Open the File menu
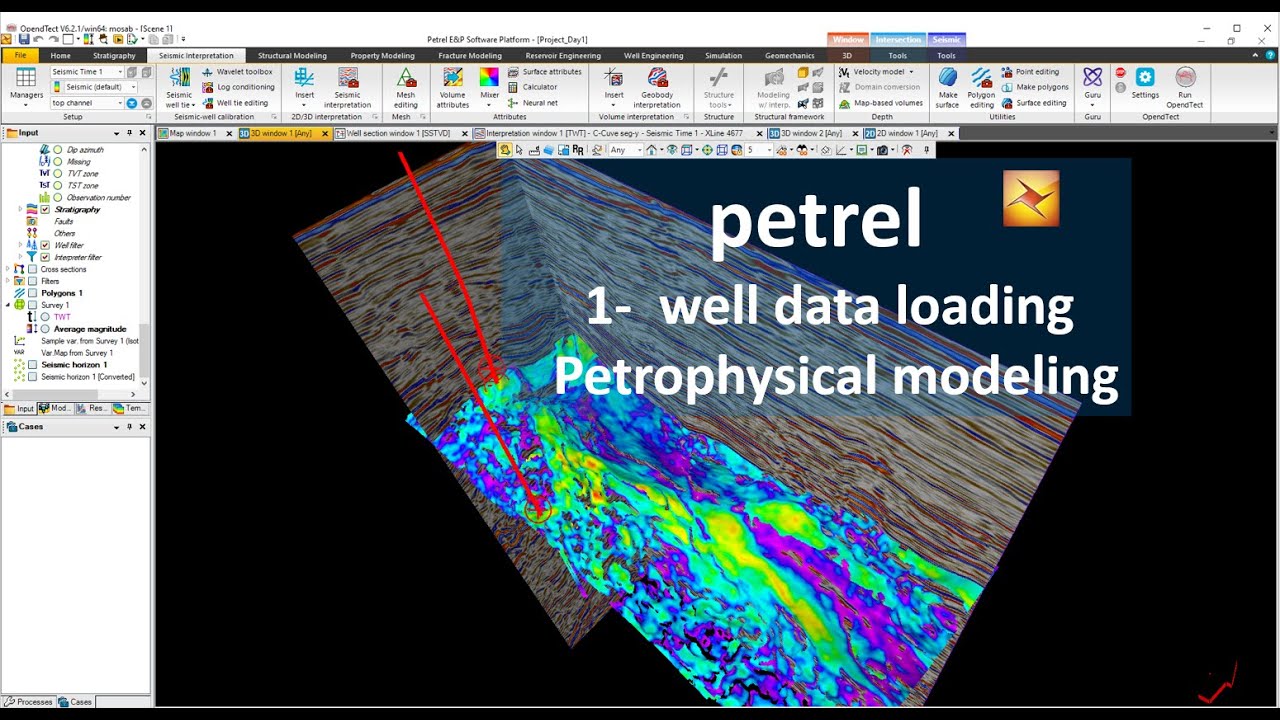This screenshot has width=1280, height=720. (x=20, y=56)
